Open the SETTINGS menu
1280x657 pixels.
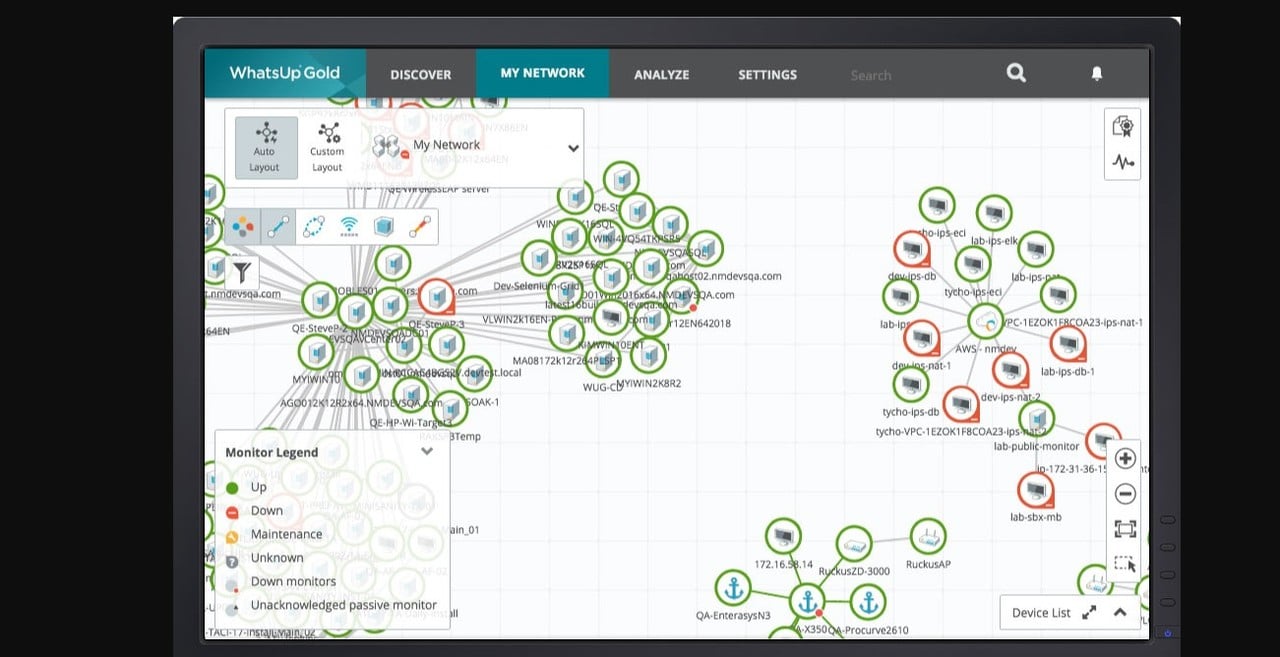click(767, 74)
